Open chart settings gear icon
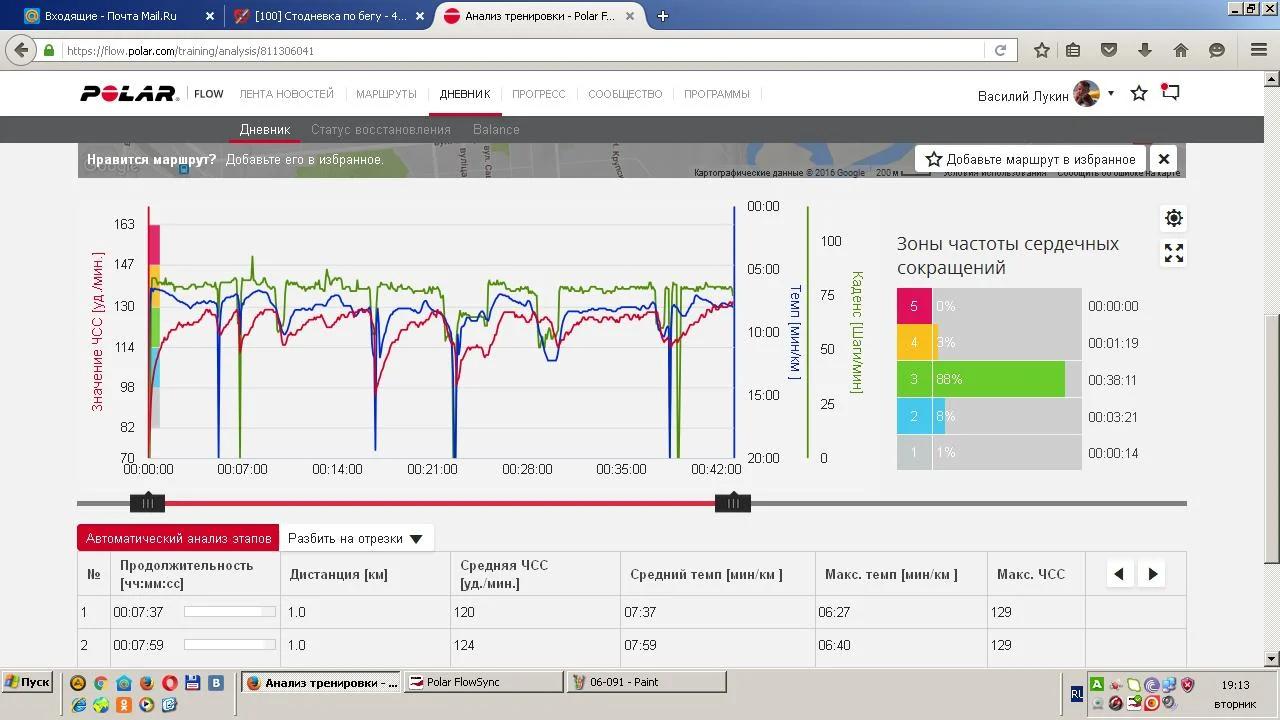Image resolution: width=1280 pixels, height=720 pixels. [1174, 218]
